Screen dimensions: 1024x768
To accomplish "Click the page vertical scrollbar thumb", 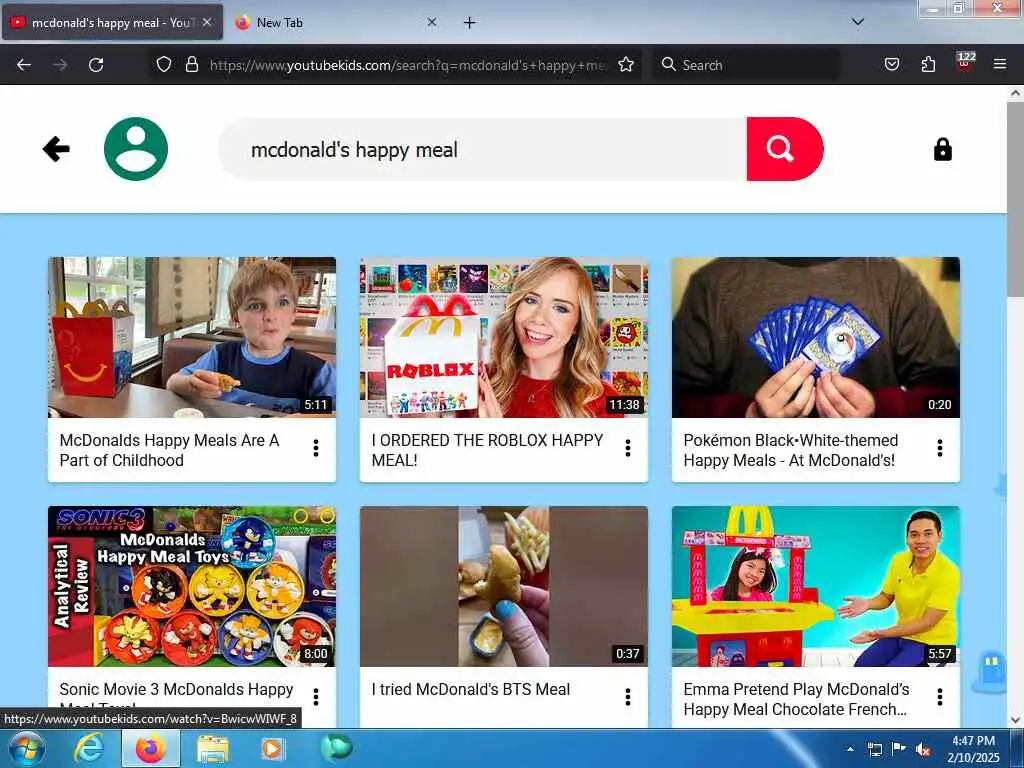I will coord(1015,199).
